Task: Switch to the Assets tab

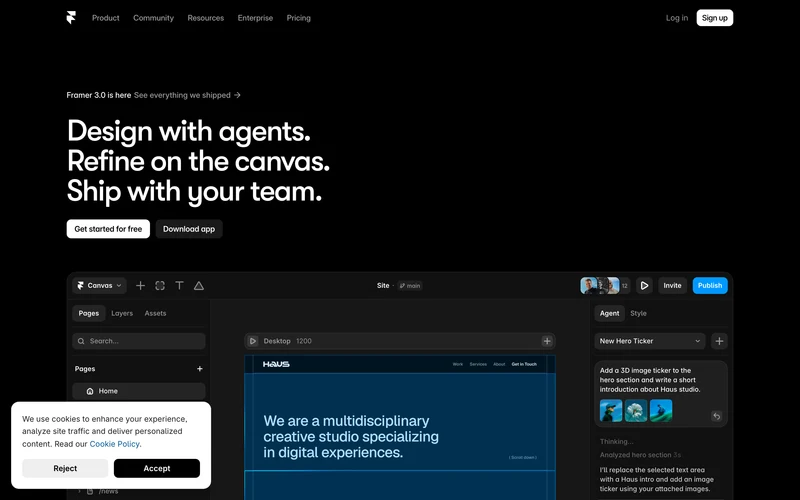Action: (155, 313)
